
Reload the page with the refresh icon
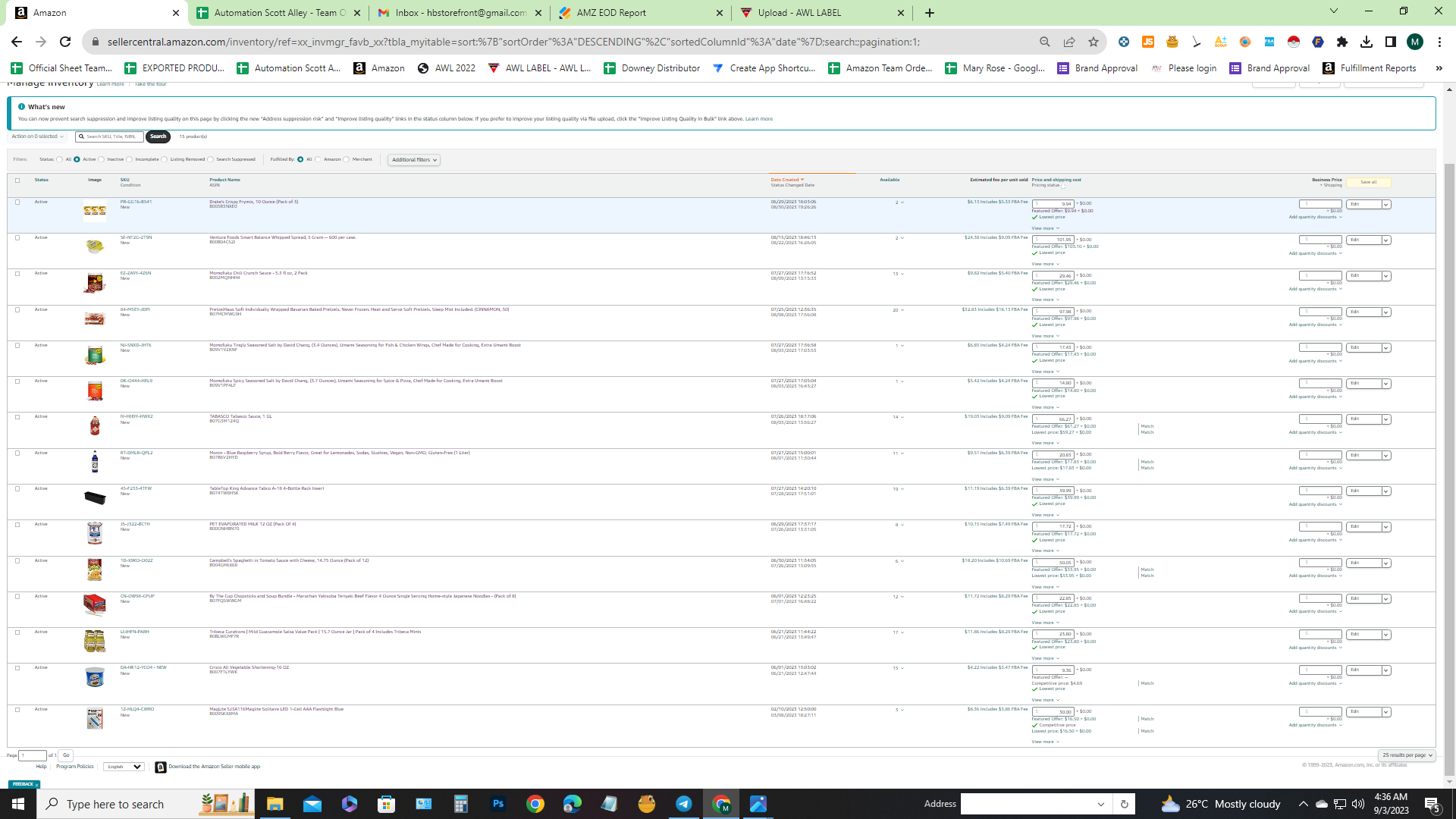point(65,42)
